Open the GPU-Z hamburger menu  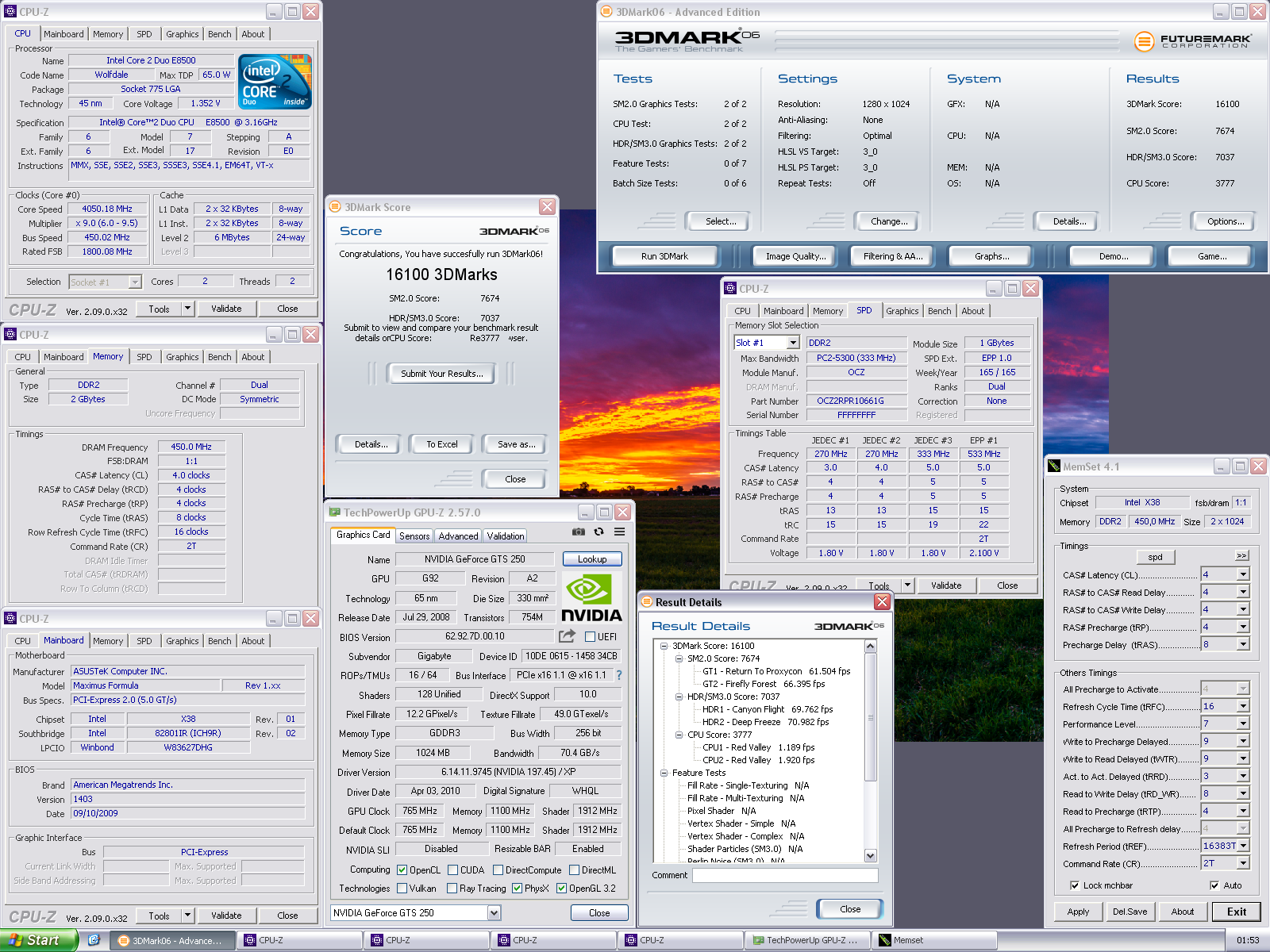619,532
